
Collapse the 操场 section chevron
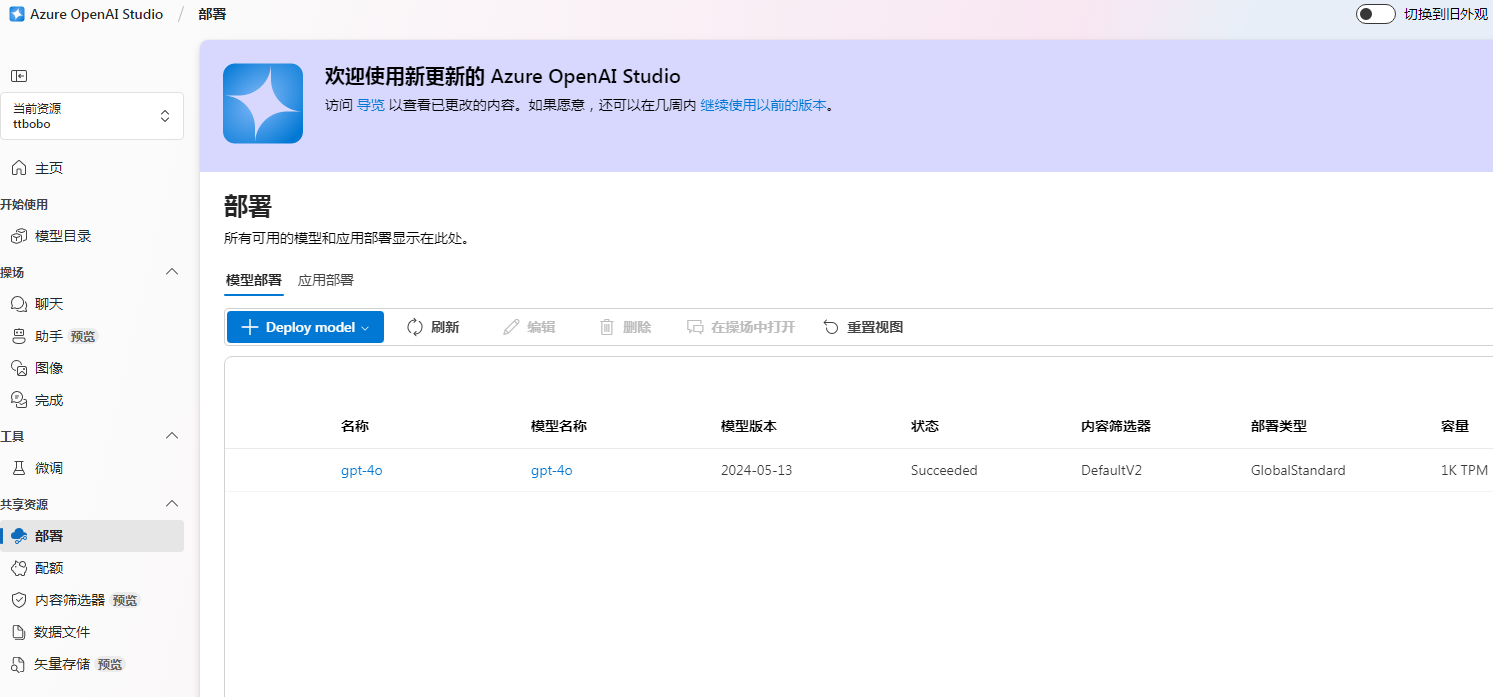(172, 272)
